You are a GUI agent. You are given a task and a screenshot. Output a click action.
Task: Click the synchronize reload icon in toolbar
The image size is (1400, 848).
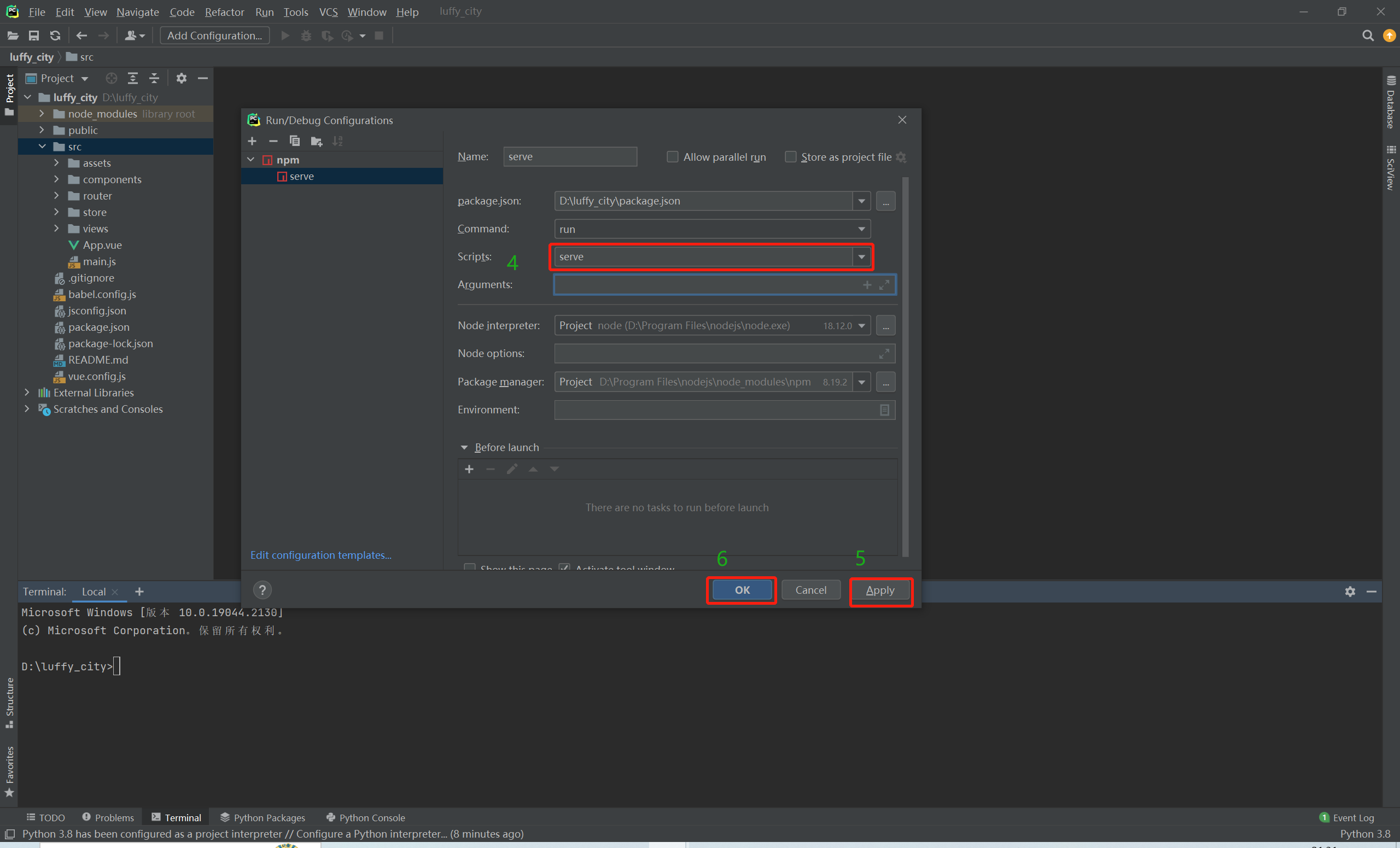[x=55, y=36]
